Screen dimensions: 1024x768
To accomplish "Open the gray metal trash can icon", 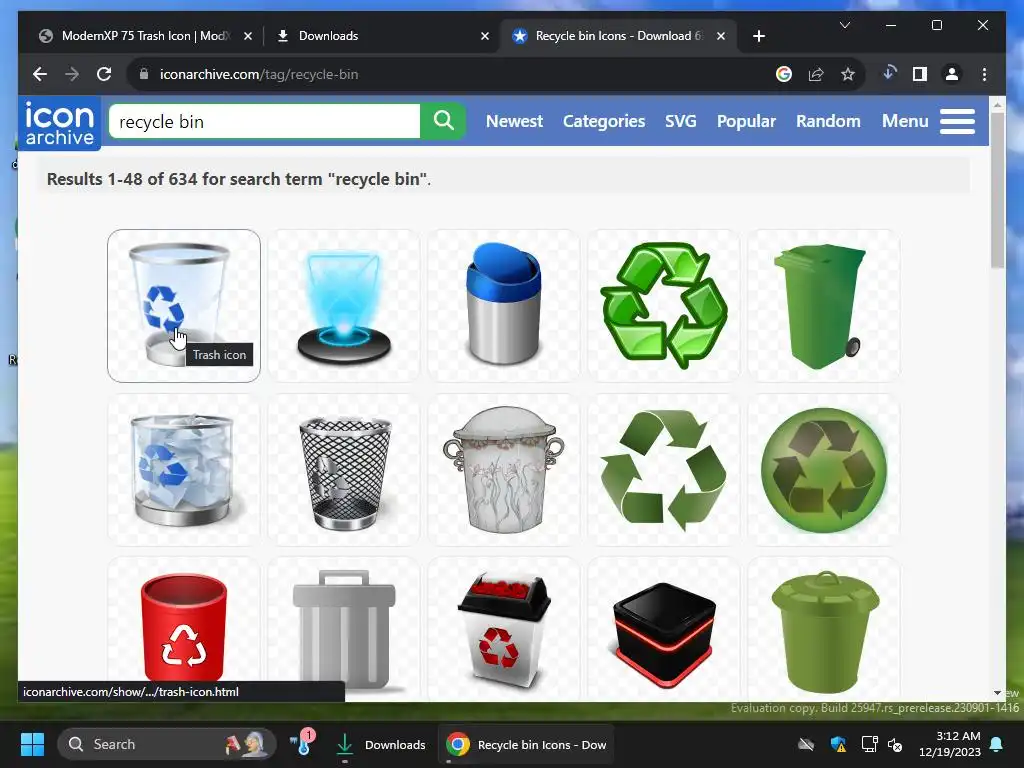I will pyautogui.click(x=344, y=629).
